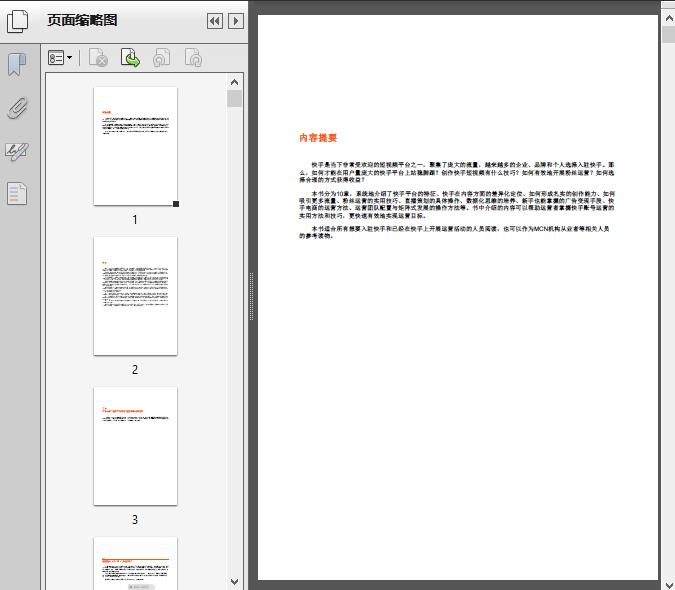
Task: Click page number label 2
Action: point(135,370)
